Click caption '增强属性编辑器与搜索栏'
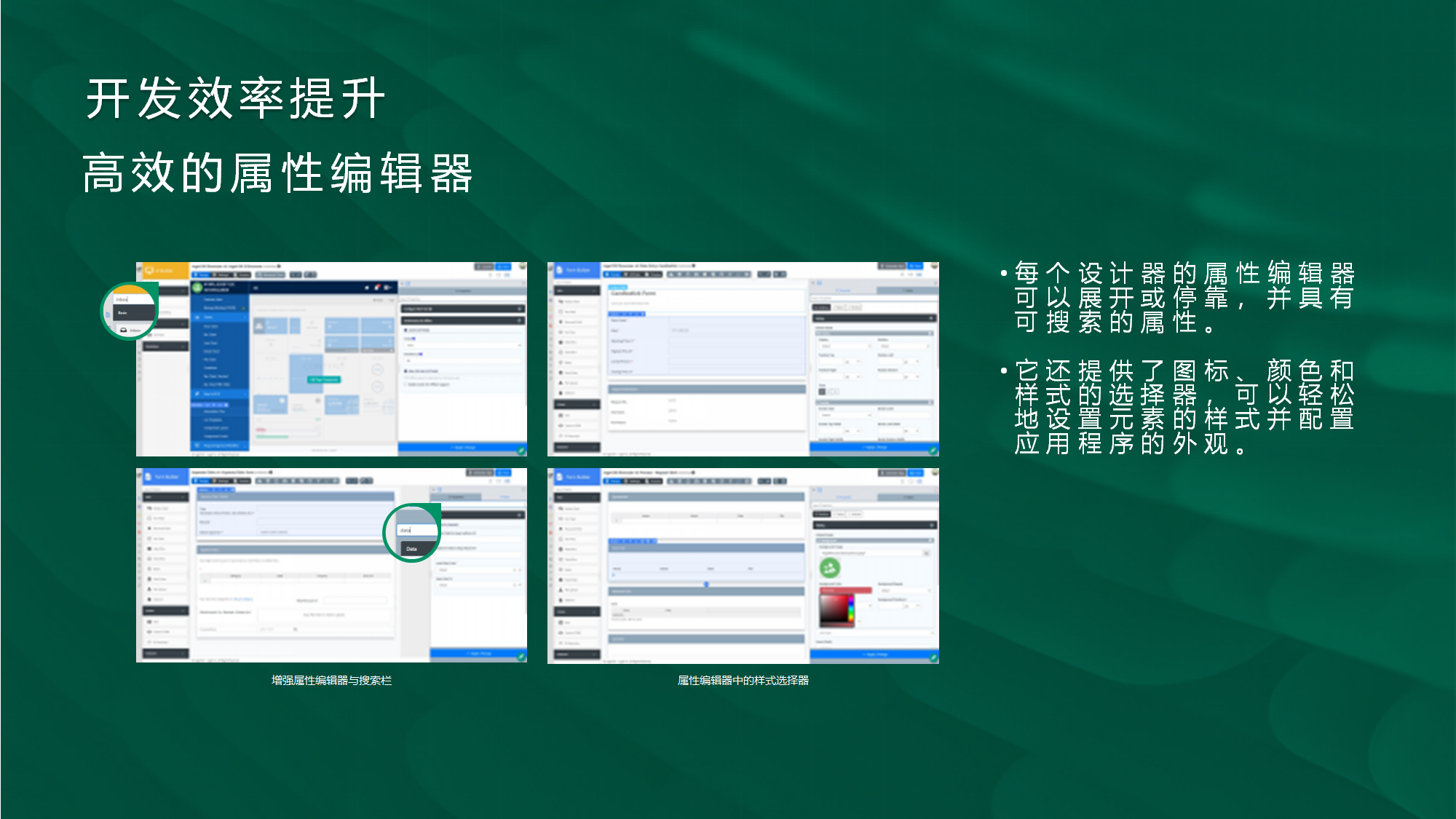1456x819 pixels. [x=331, y=680]
